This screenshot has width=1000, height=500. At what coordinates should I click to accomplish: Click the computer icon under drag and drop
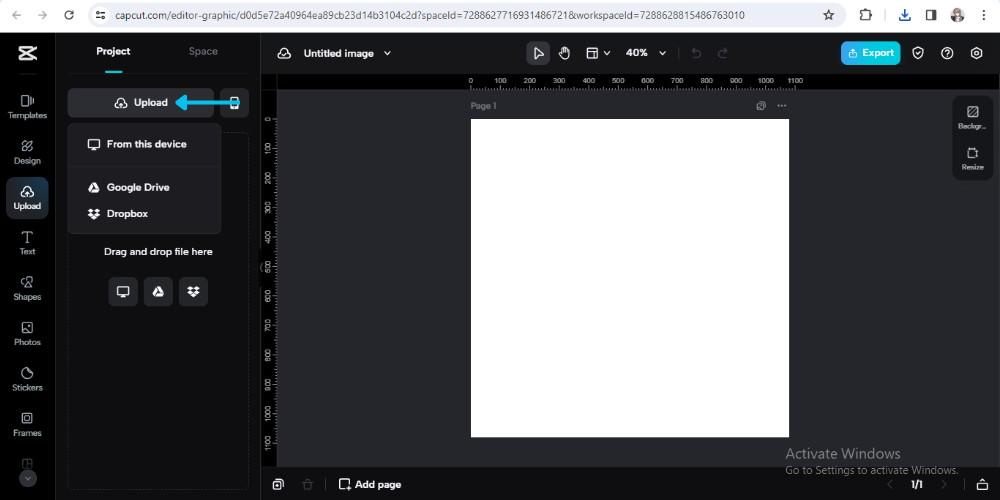(x=123, y=291)
